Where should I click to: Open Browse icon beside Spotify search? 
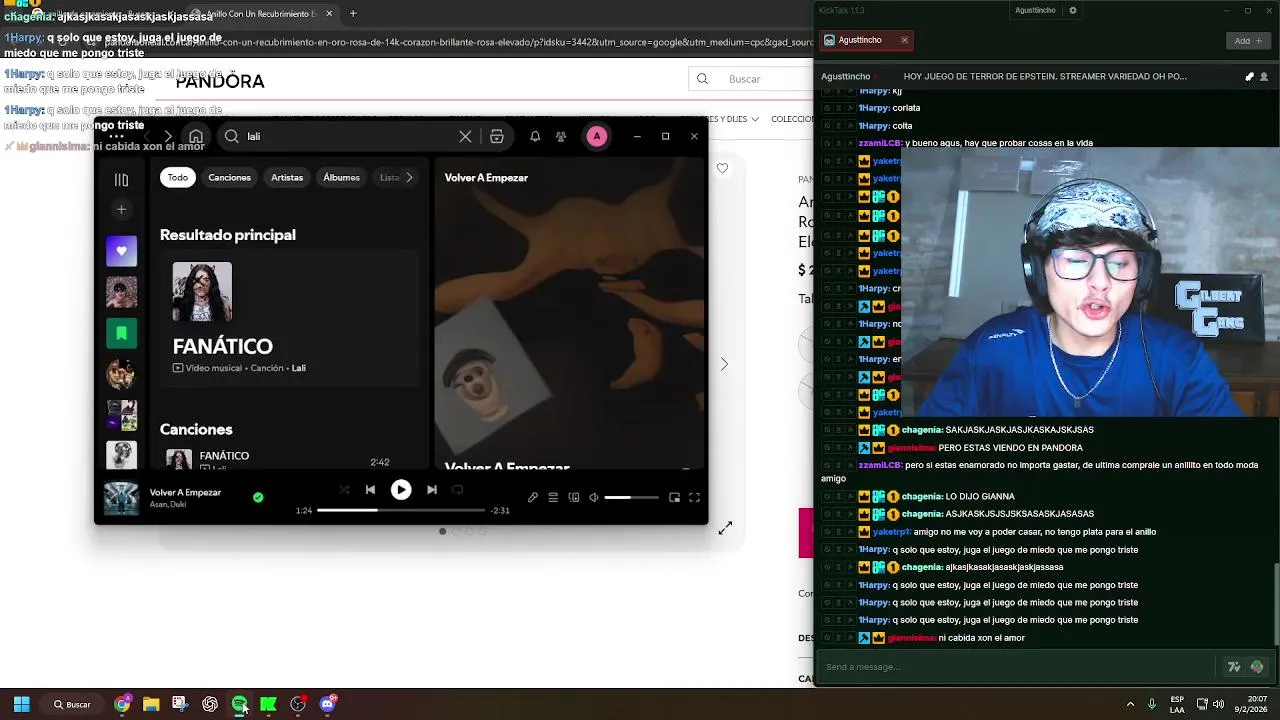click(497, 137)
